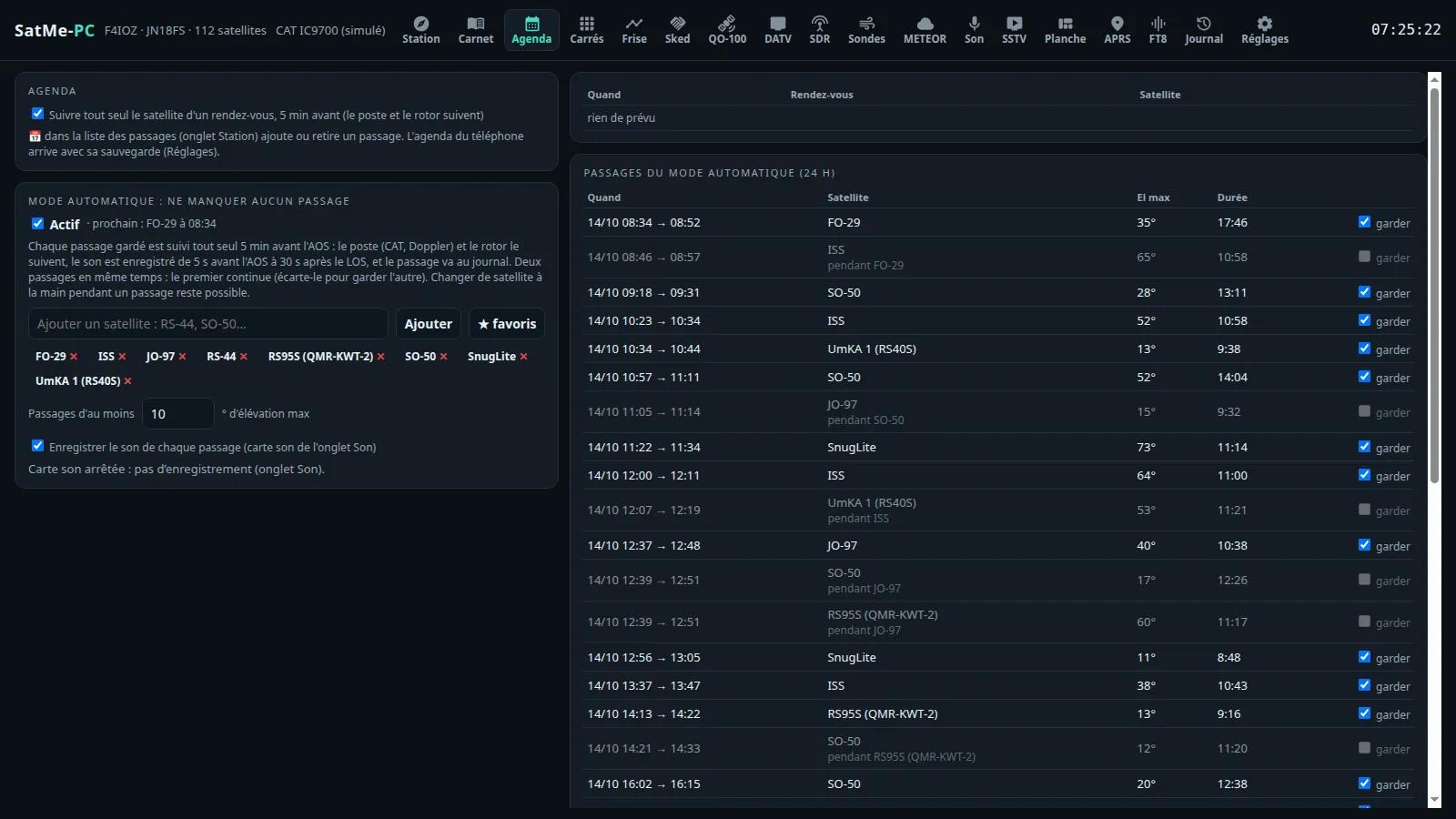Check garder for UmKA 1 12:07 pass
Viewport: 1456px width, 819px height.
(x=1364, y=510)
